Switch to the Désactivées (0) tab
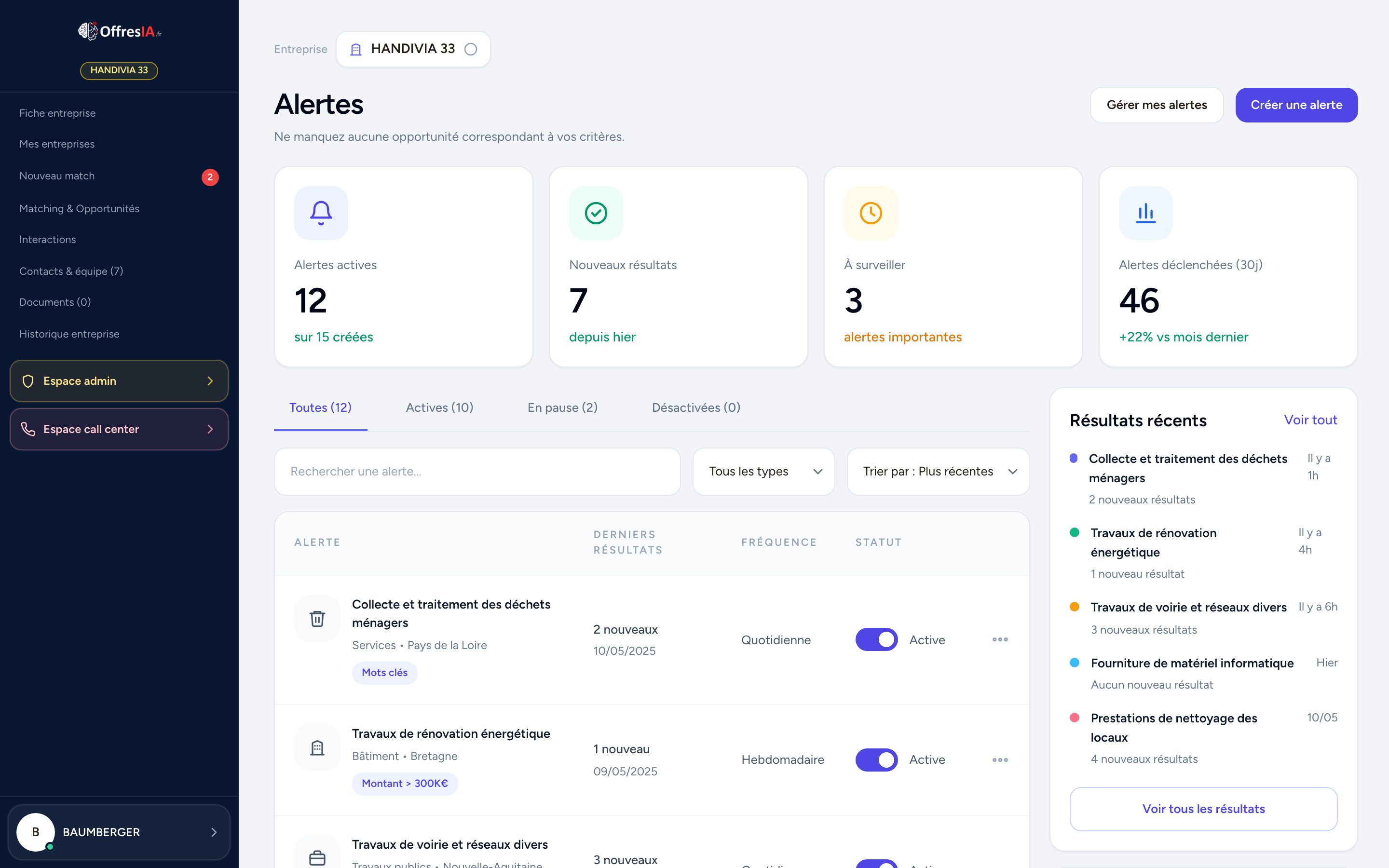 (x=695, y=407)
